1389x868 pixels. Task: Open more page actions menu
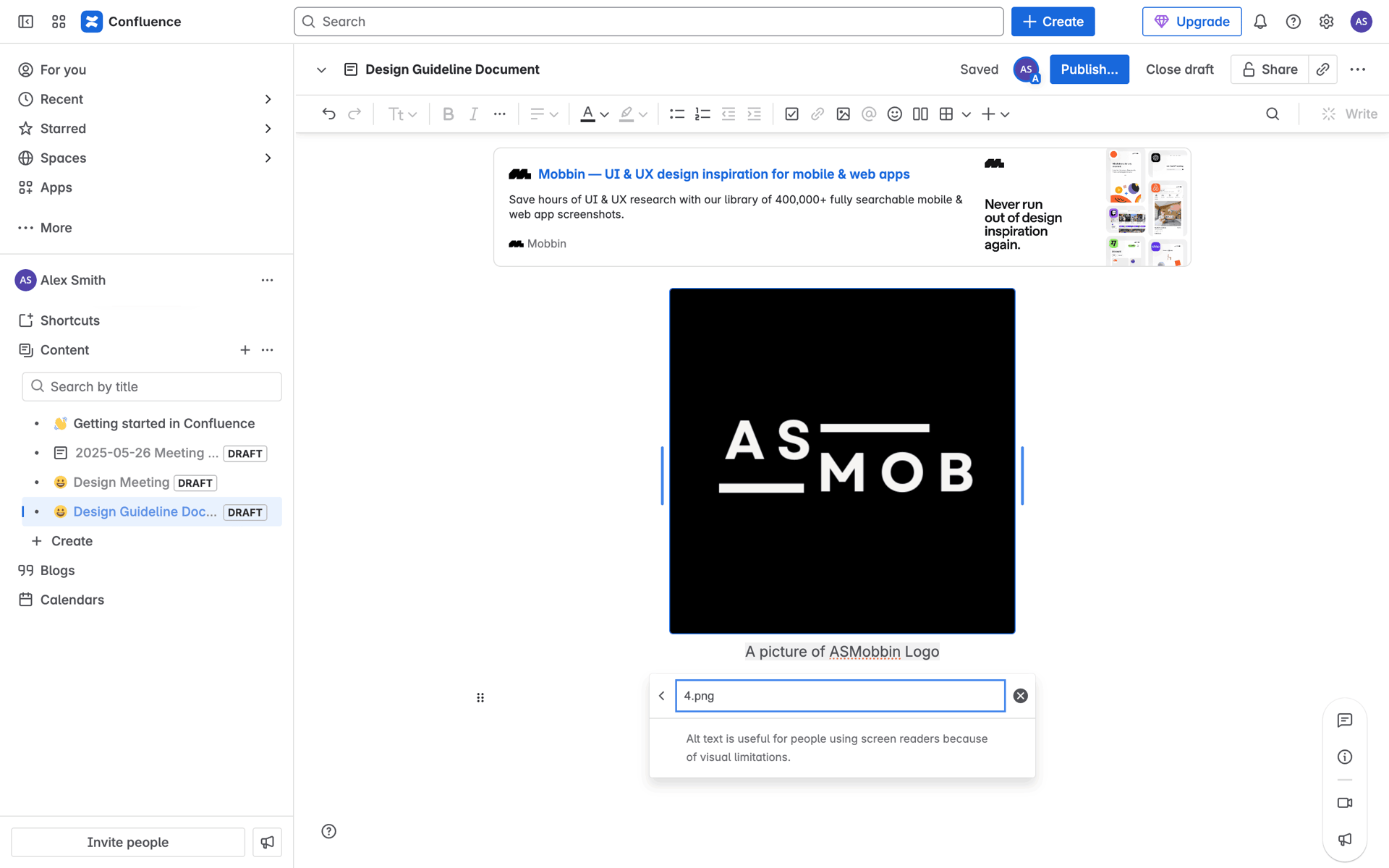tap(1357, 69)
